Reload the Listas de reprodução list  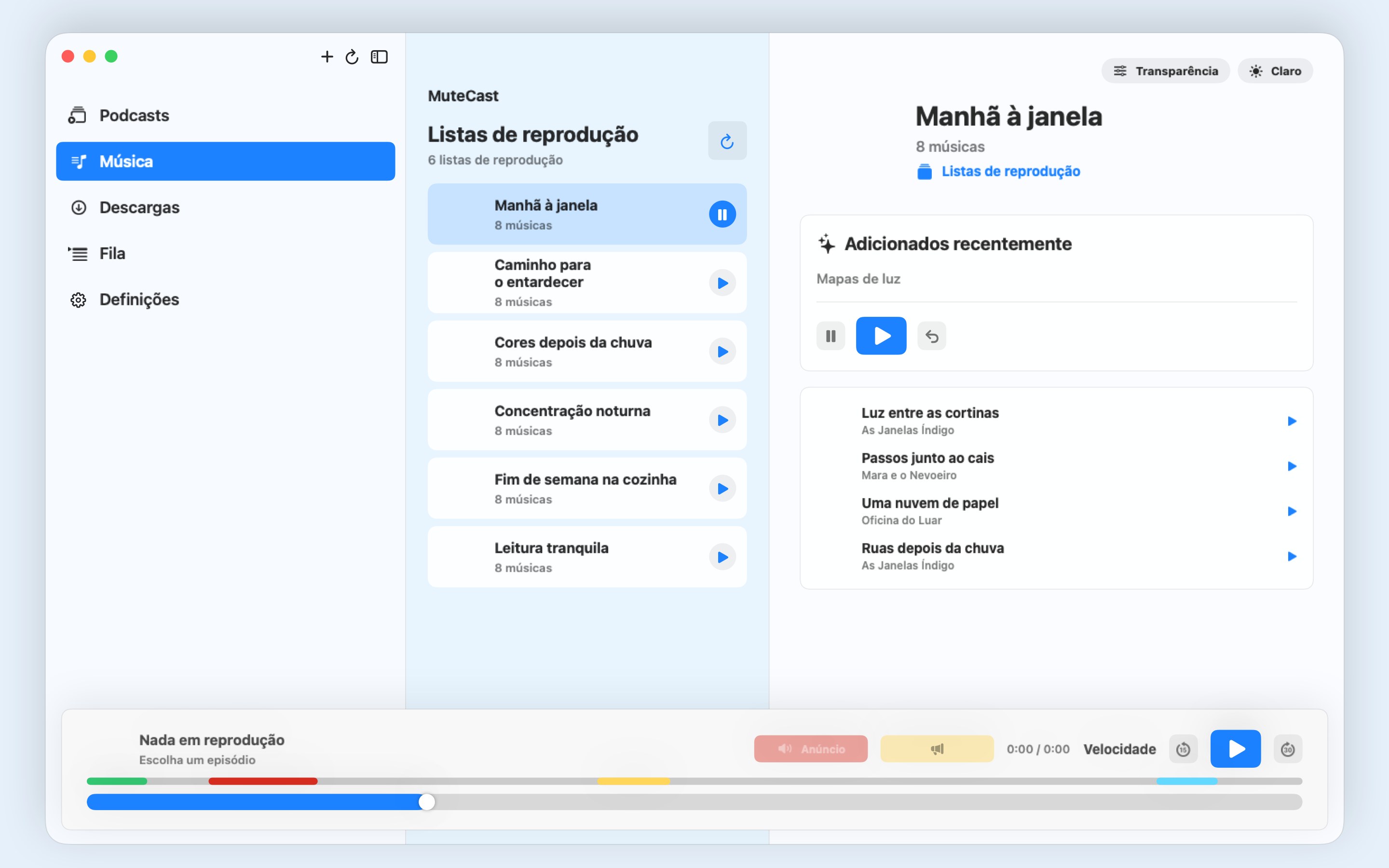[727, 141]
